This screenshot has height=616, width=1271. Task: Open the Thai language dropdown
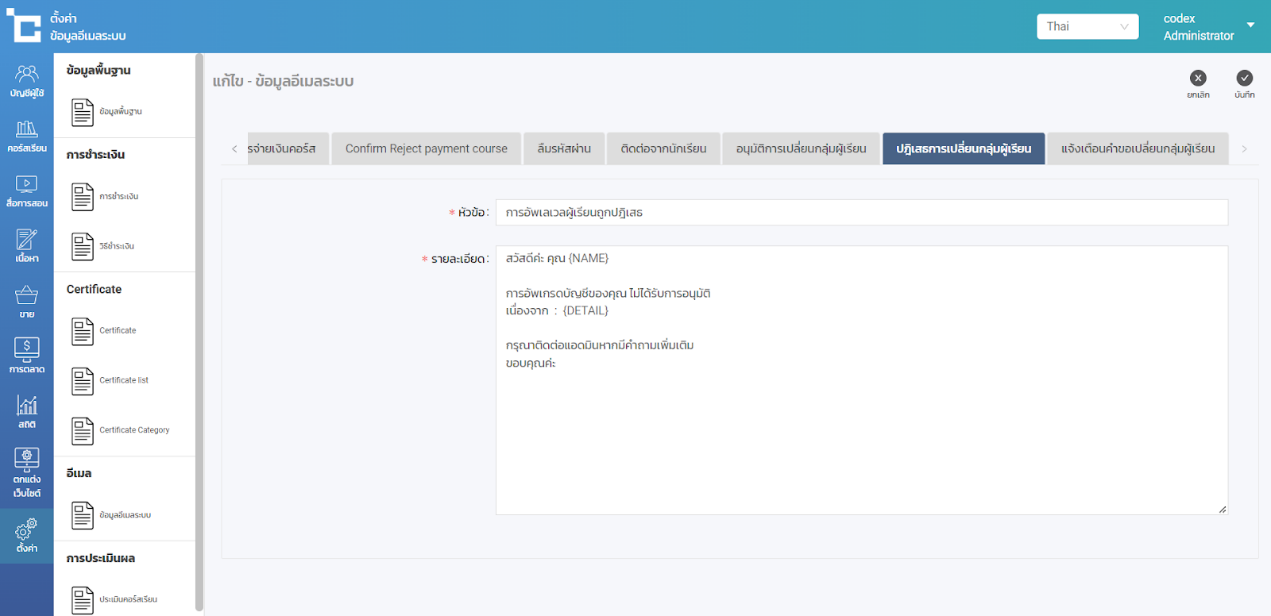click(x=1087, y=27)
